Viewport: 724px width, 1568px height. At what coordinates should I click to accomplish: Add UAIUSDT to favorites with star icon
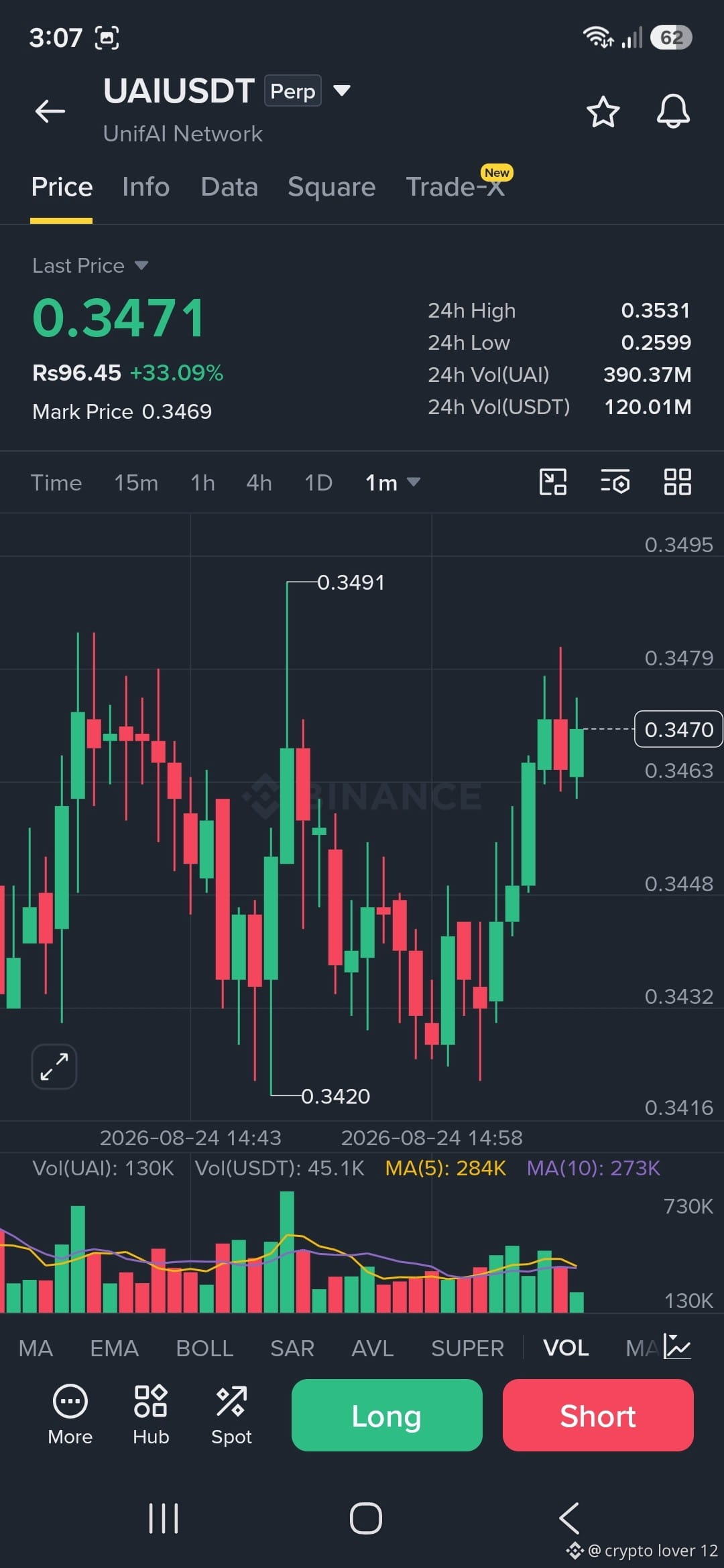(x=603, y=111)
